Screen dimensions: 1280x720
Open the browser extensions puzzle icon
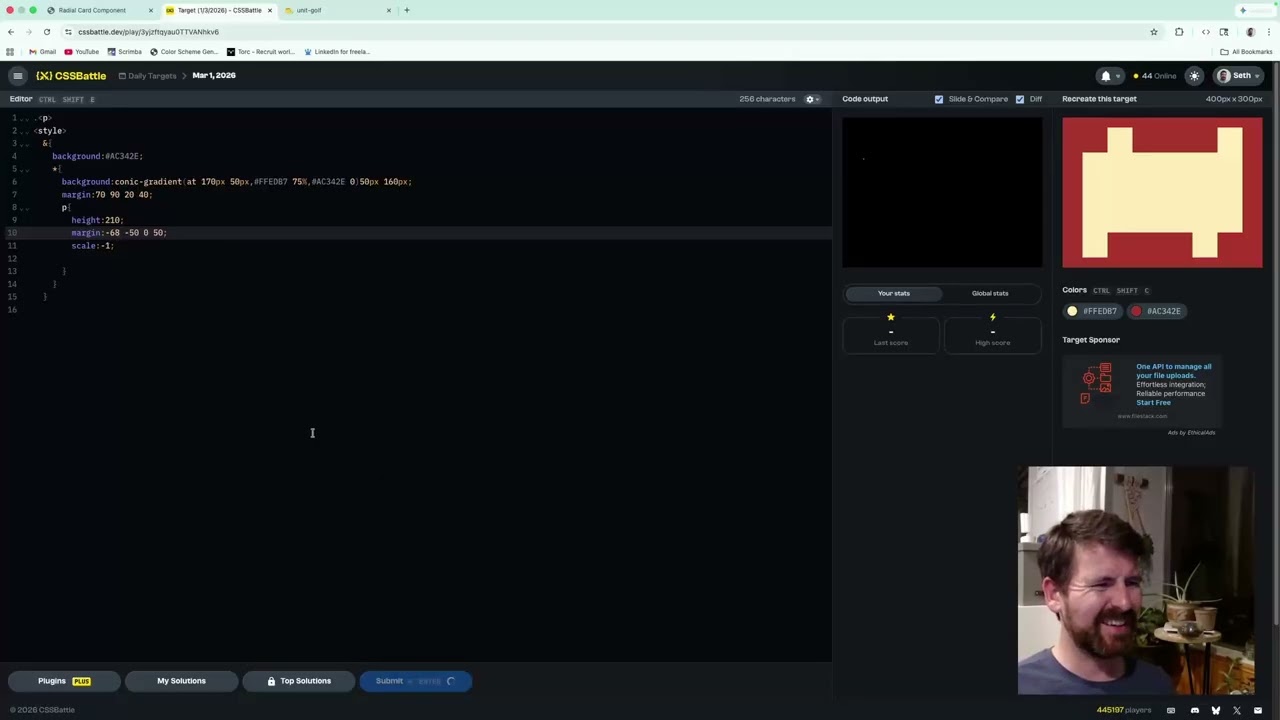[1179, 32]
